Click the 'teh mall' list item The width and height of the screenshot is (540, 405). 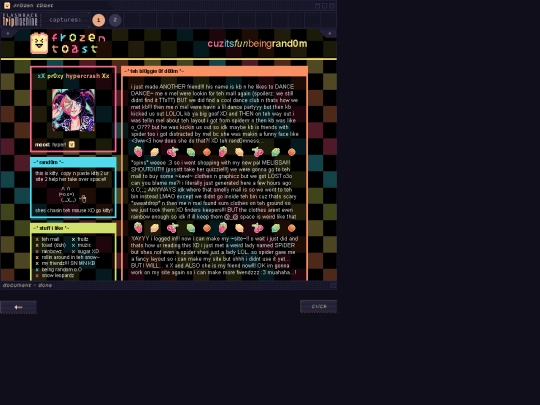[50, 239]
